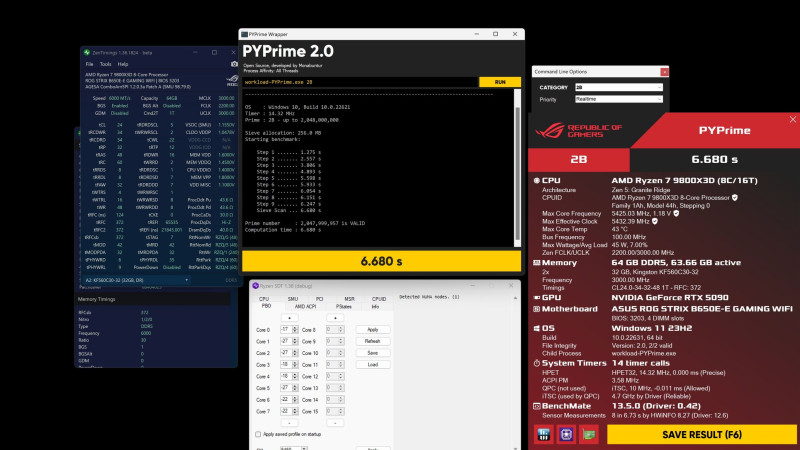Switch to the AMD ACPI tab in Ryzen SDT
Screen dimensions: 800x450
pos(305,307)
